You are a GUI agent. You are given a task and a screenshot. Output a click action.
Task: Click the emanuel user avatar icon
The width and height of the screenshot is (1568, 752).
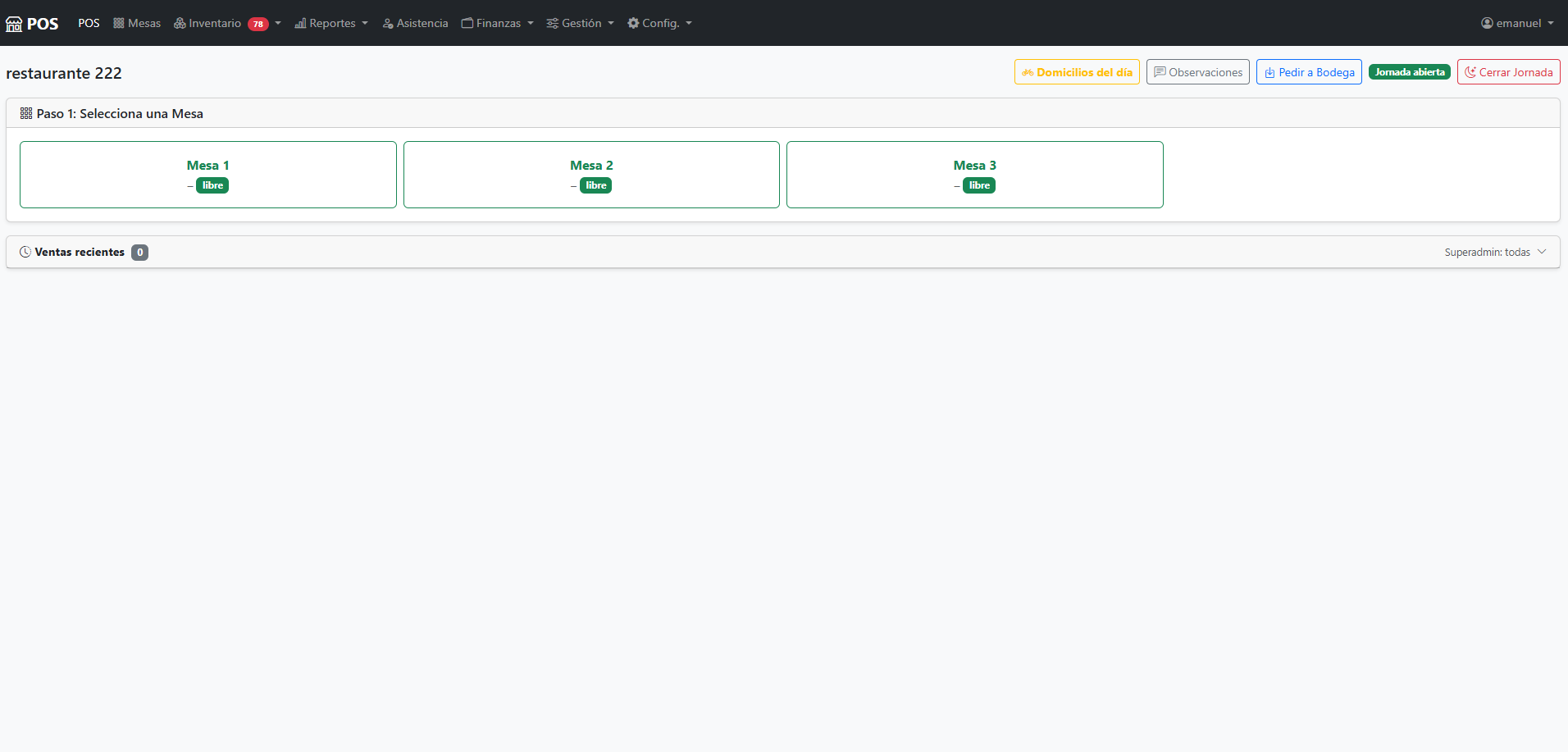point(1487,23)
